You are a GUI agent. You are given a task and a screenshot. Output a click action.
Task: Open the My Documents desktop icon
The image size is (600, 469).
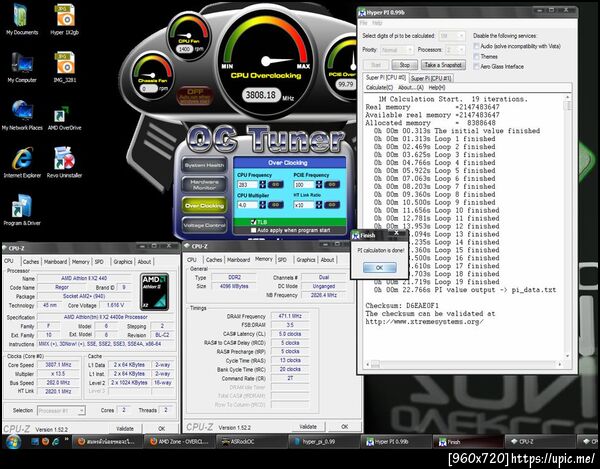pyautogui.click(x=21, y=19)
